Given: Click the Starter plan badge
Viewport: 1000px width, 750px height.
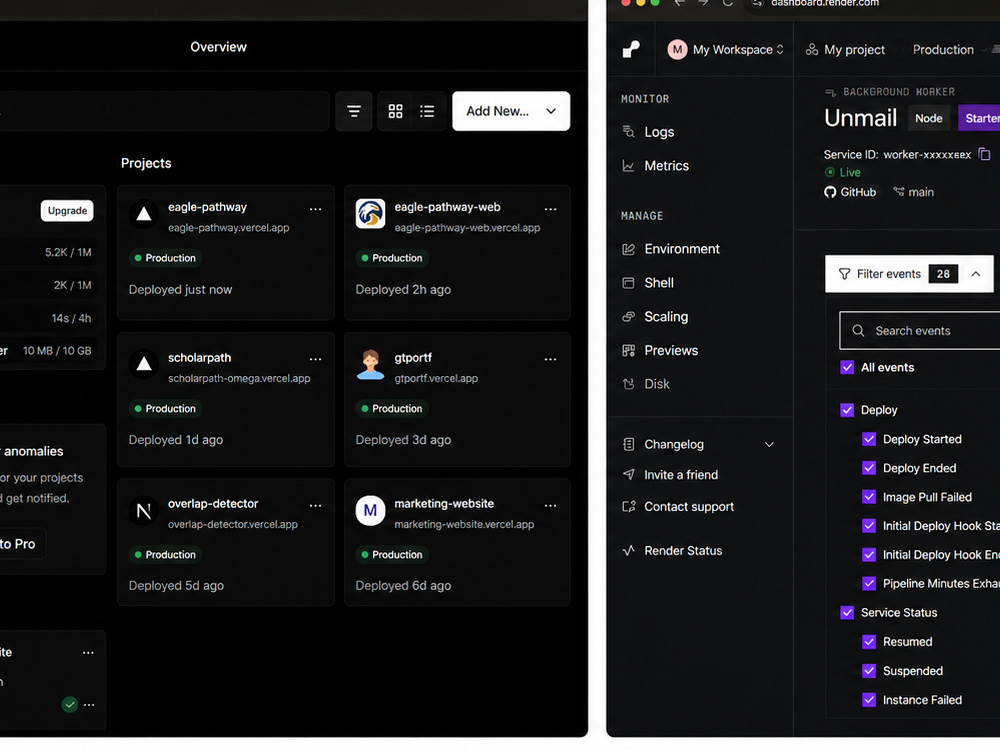Looking at the screenshot, I should [x=980, y=119].
